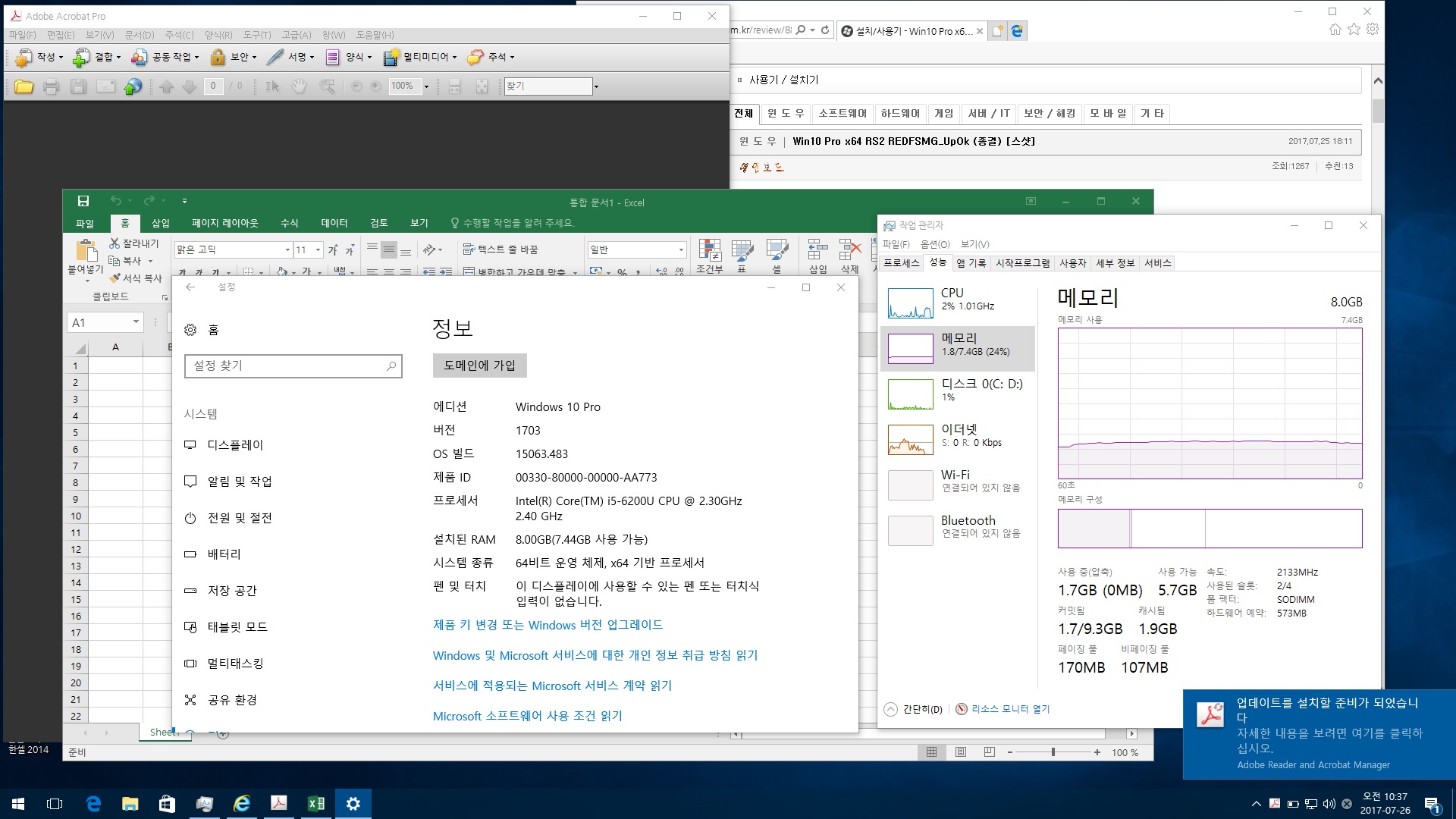Open Customize Quick Access Toolbar dropdown in Excel
This screenshot has height=819, width=1456.
tap(184, 201)
